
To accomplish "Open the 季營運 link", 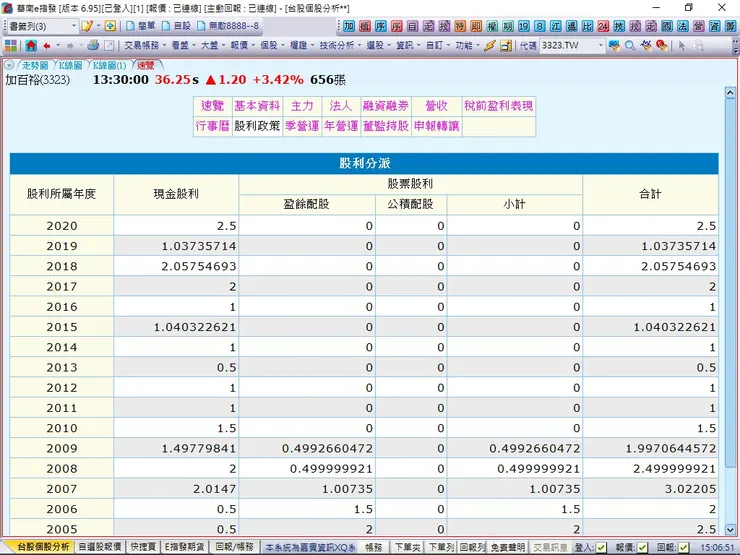I will (x=302, y=126).
